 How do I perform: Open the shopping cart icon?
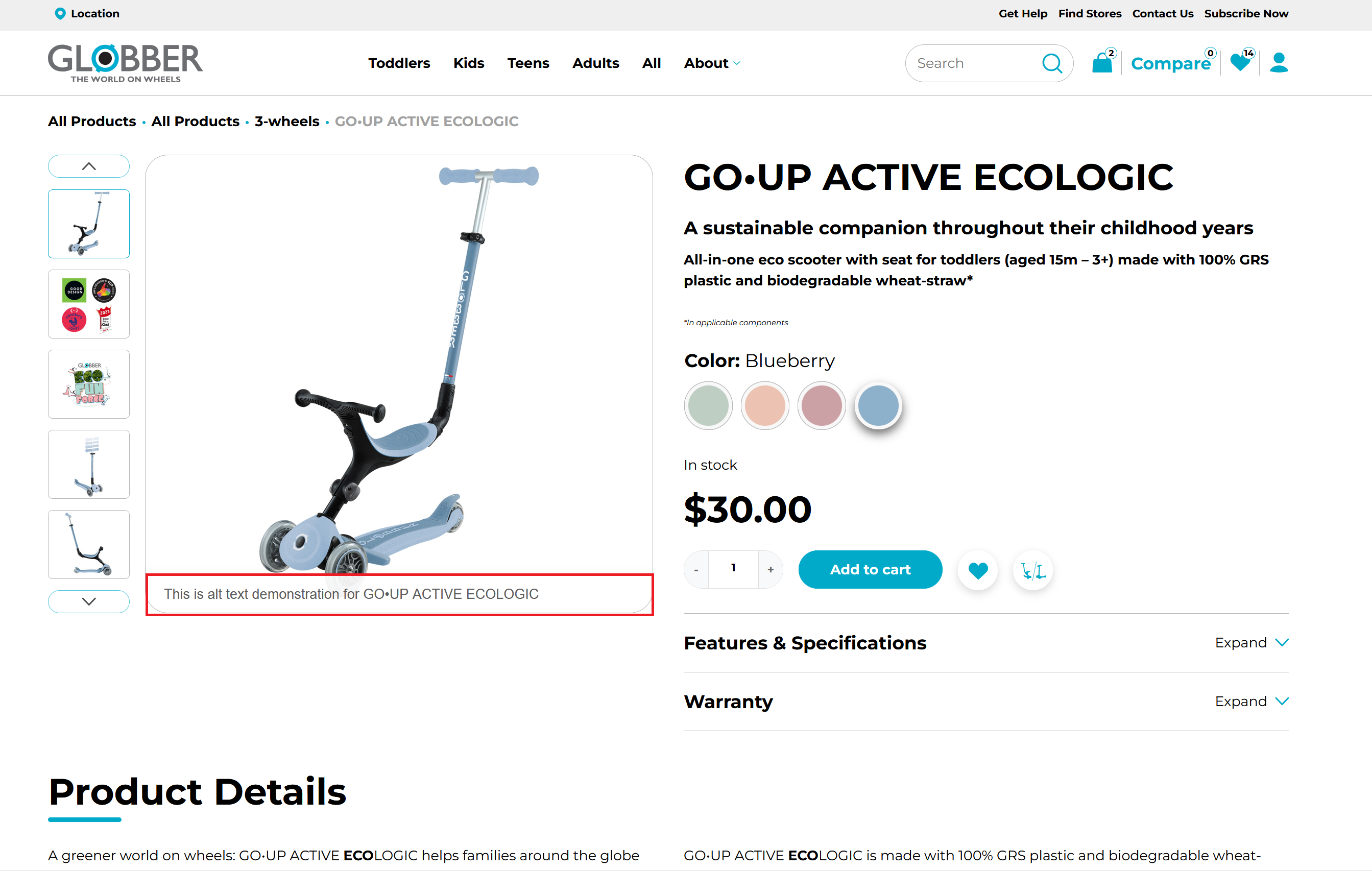(x=1102, y=63)
